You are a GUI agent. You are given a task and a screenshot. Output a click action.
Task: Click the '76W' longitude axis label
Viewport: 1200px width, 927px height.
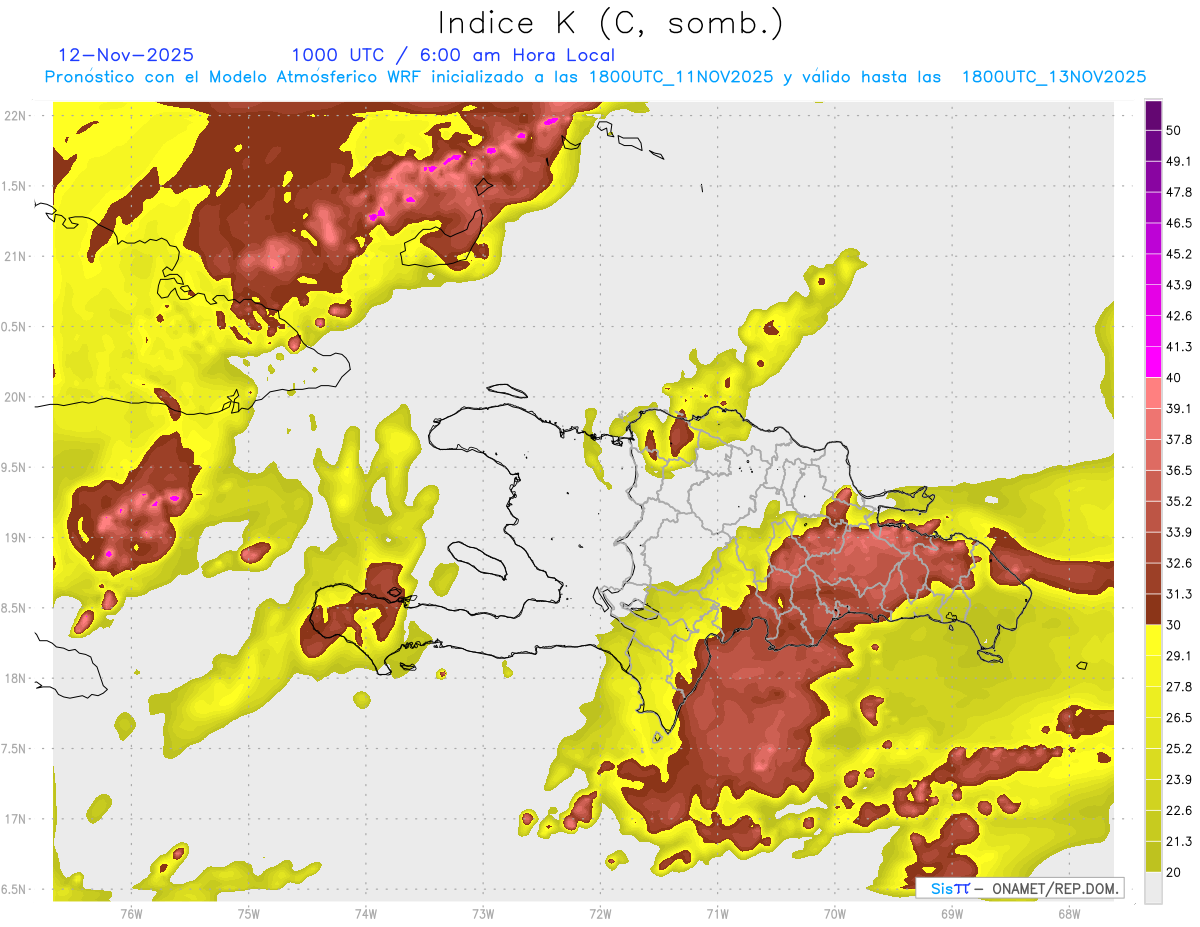click(x=132, y=914)
